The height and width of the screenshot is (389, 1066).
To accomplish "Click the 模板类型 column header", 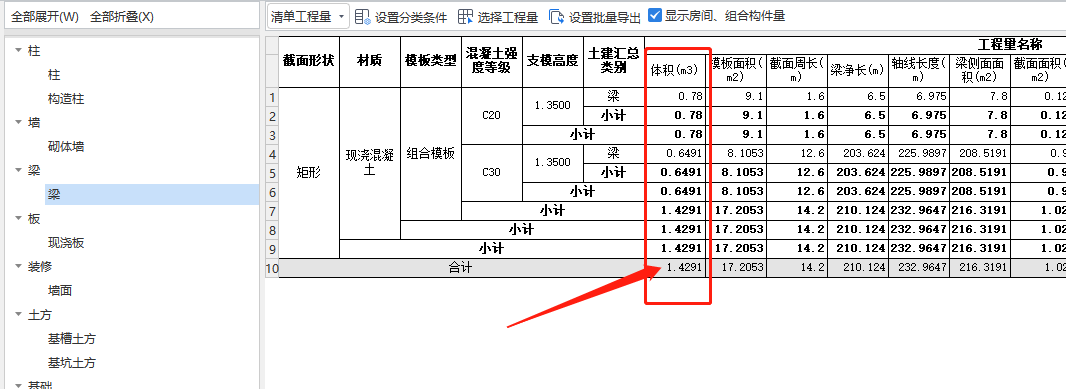I will click(x=431, y=61).
